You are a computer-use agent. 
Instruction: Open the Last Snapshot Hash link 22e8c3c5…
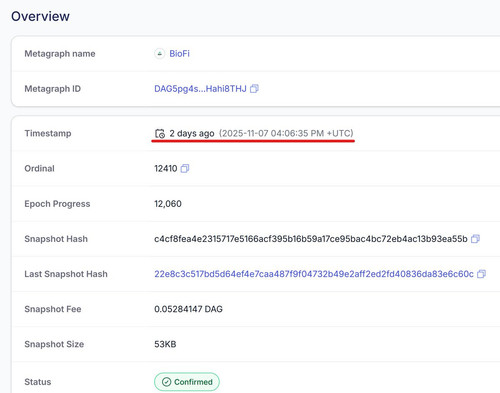point(314,274)
